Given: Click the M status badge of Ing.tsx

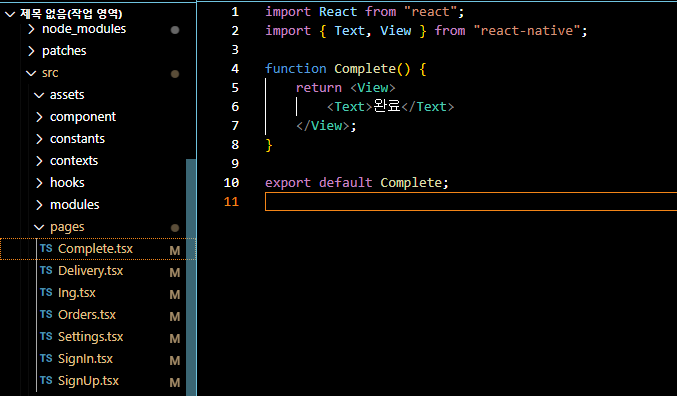Looking at the screenshot, I should pos(175,295).
